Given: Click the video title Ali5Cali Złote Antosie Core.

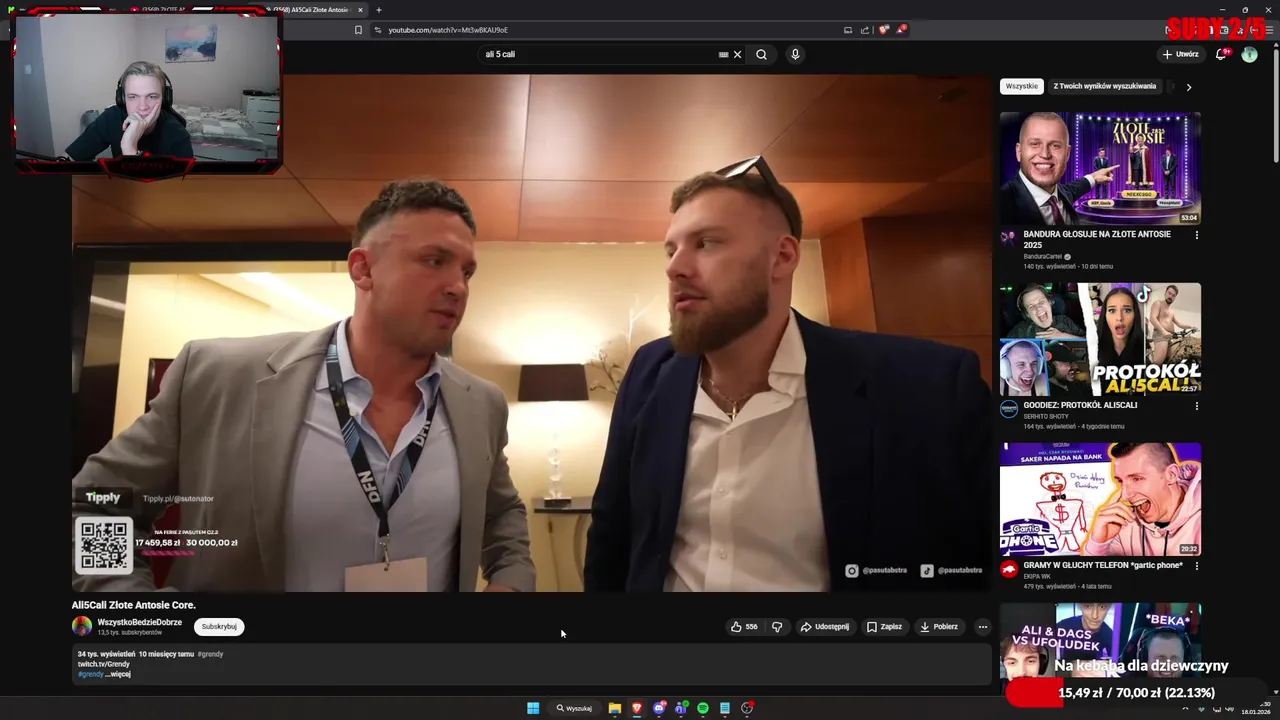Looking at the screenshot, I should coord(133,605).
